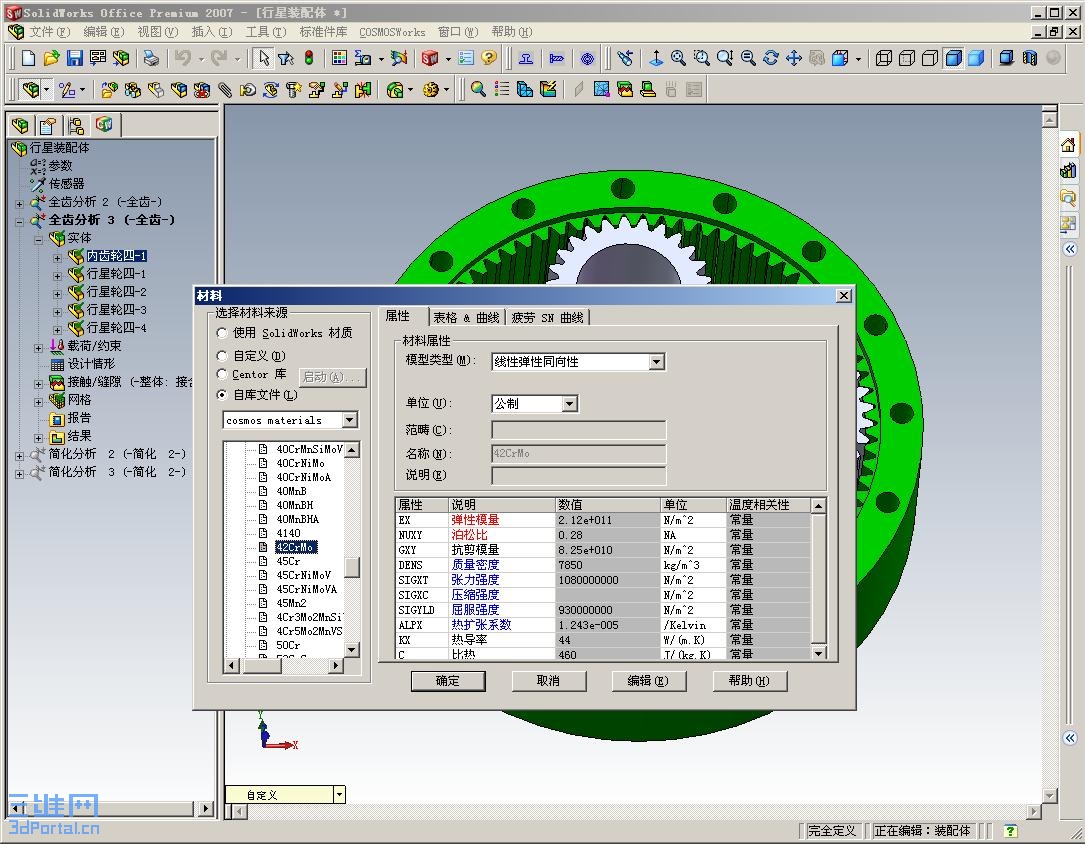The width and height of the screenshot is (1085, 844).
Task: Expand the 网格 mesh node
Action: 39,401
